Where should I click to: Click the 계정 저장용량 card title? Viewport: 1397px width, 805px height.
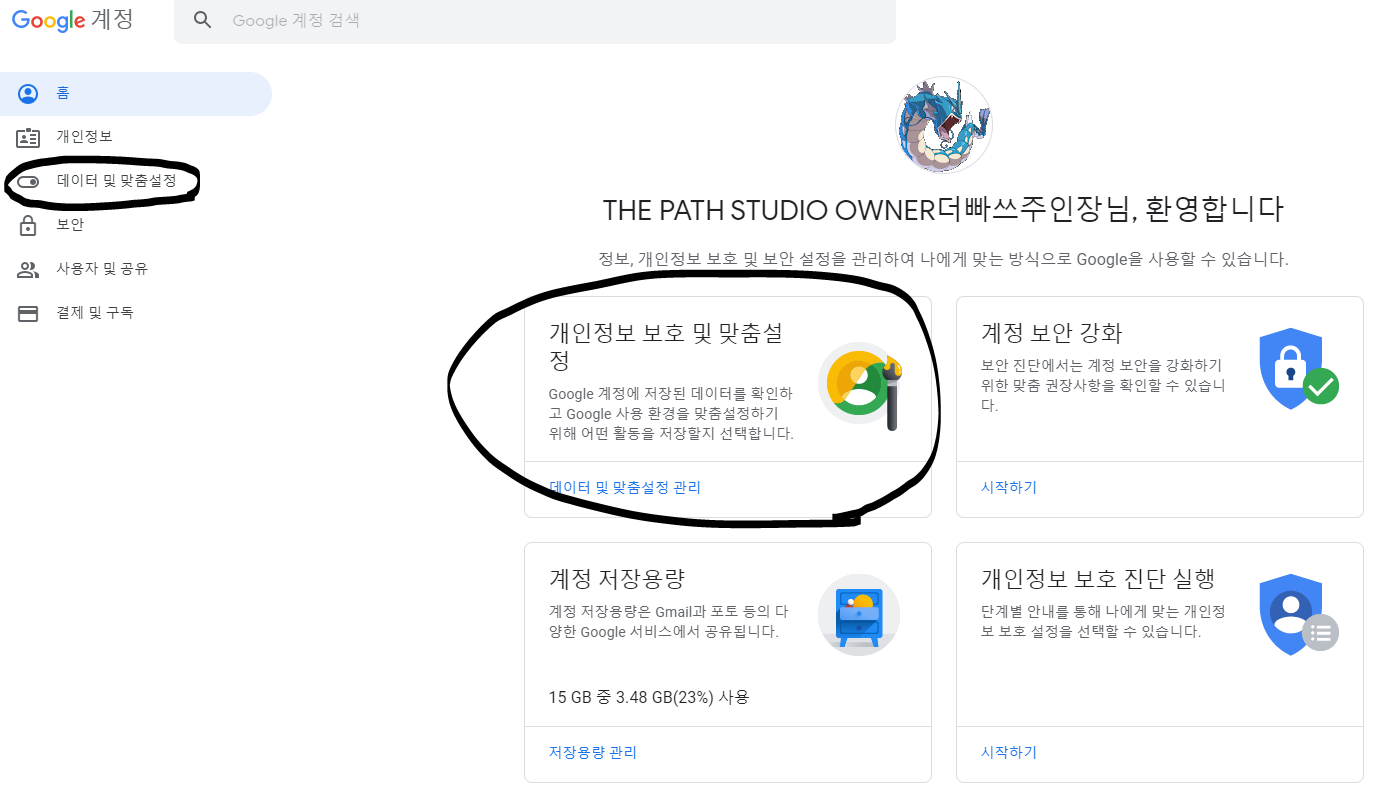point(617,579)
